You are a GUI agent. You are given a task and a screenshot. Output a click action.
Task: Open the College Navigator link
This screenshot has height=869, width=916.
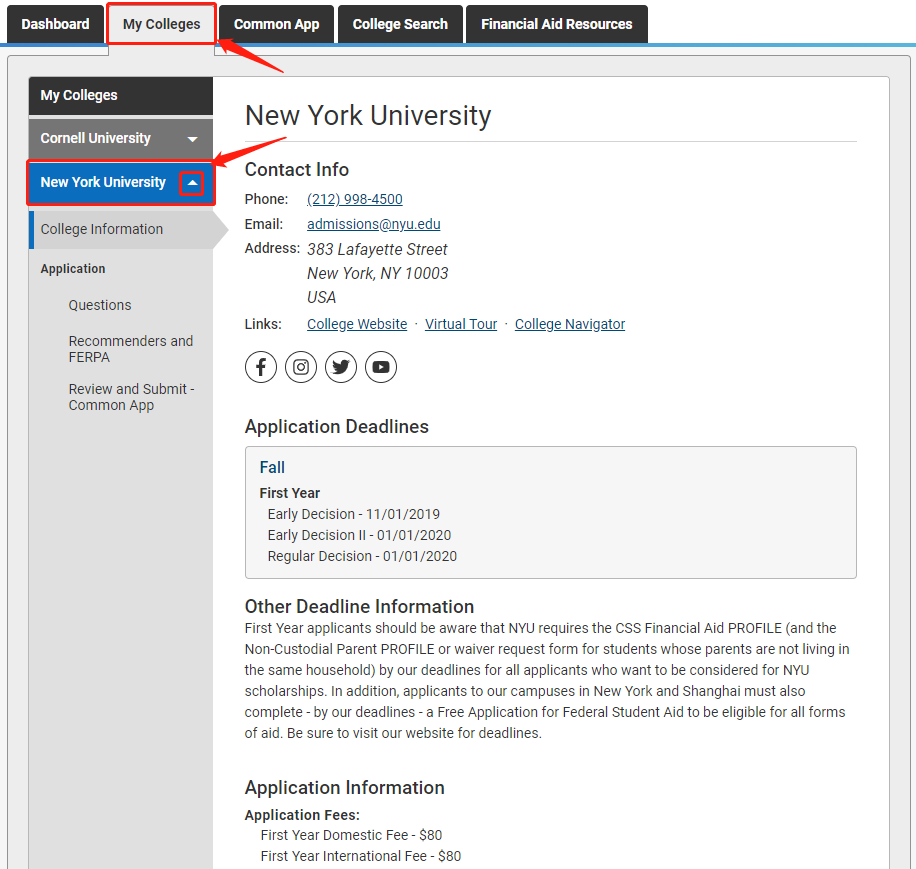pos(569,323)
